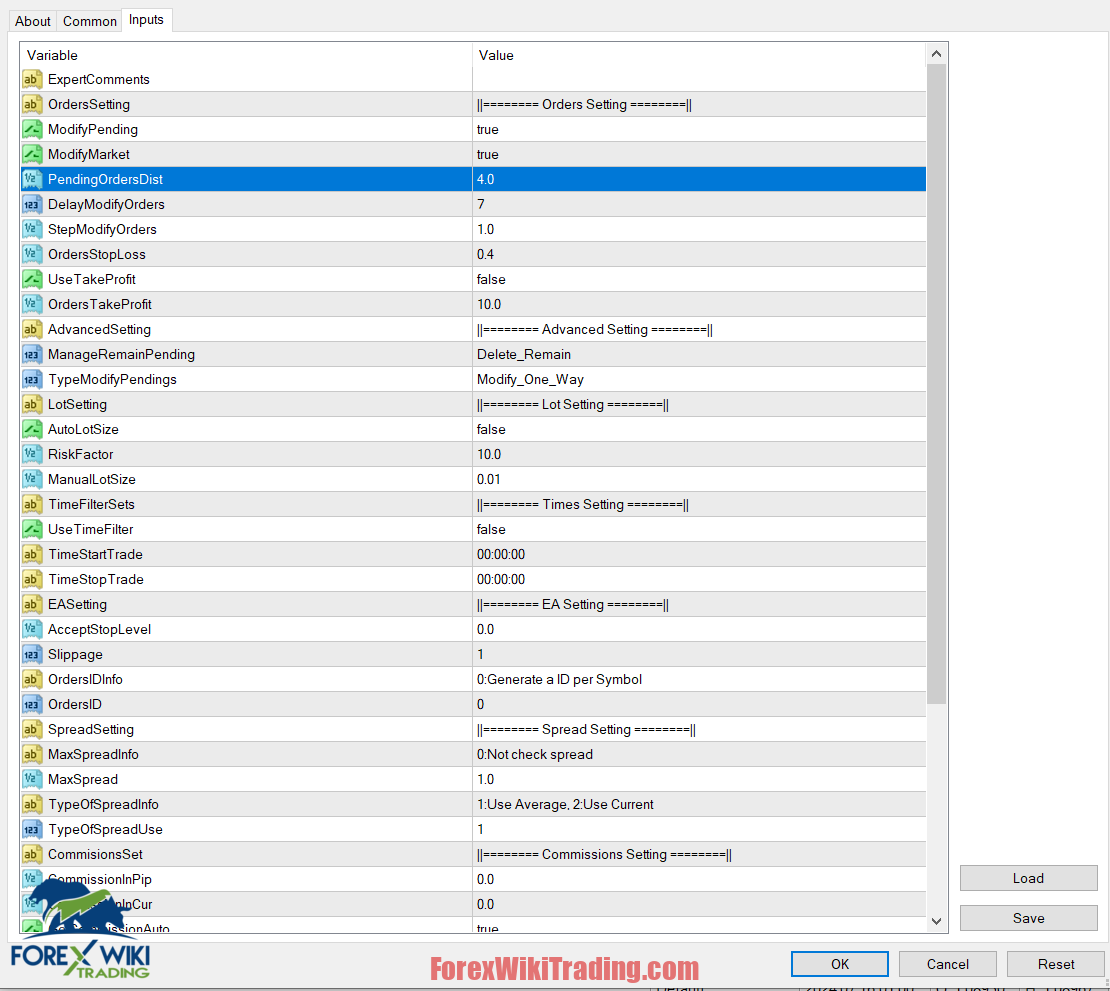The image size is (1110, 991).
Task: Switch to the Common tab
Action: pos(90,21)
